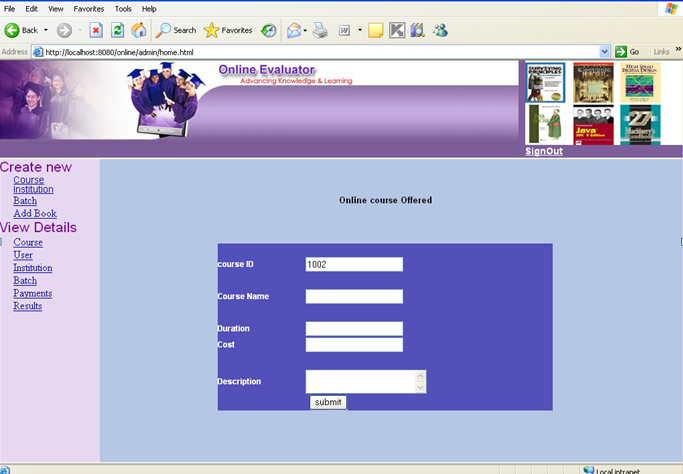Click the History icon in toolbar
This screenshot has height=474, width=683.
(x=269, y=30)
